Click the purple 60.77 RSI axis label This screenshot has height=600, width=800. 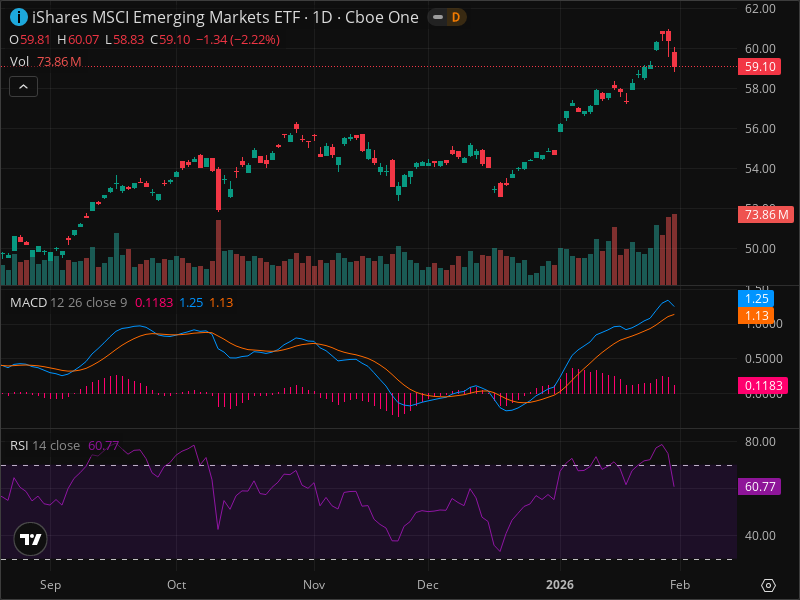(x=759, y=486)
